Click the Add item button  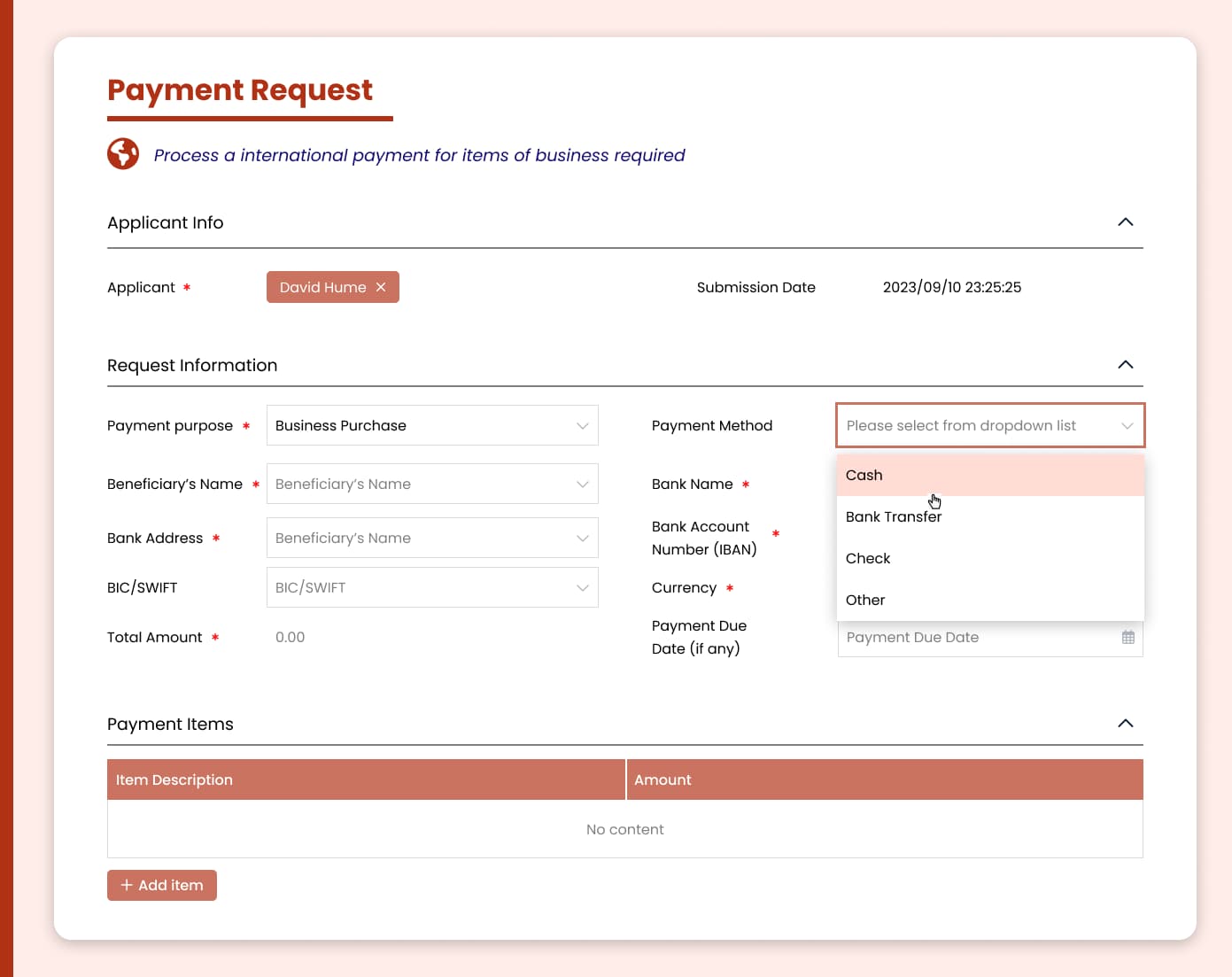pyautogui.click(x=162, y=885)
